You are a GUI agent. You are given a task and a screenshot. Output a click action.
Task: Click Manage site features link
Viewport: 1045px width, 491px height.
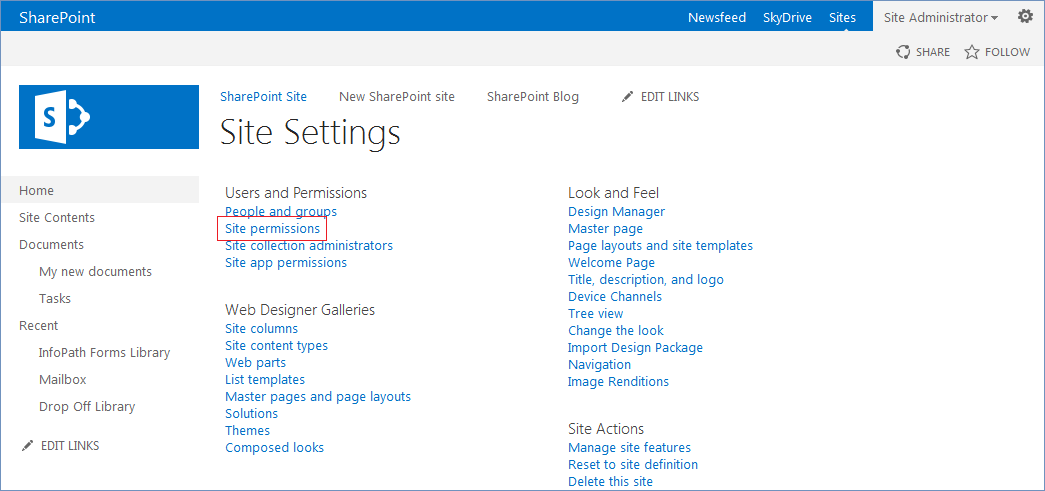[629, 448]
